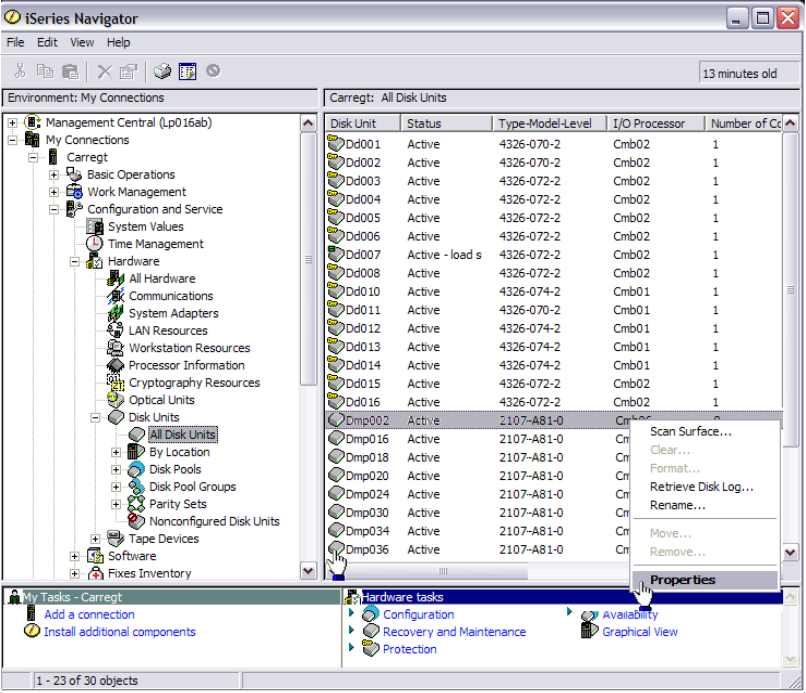Screen dimensions: 806x693
Task: Sort by the Type-Model-Level column header
Action: point(545,124)
